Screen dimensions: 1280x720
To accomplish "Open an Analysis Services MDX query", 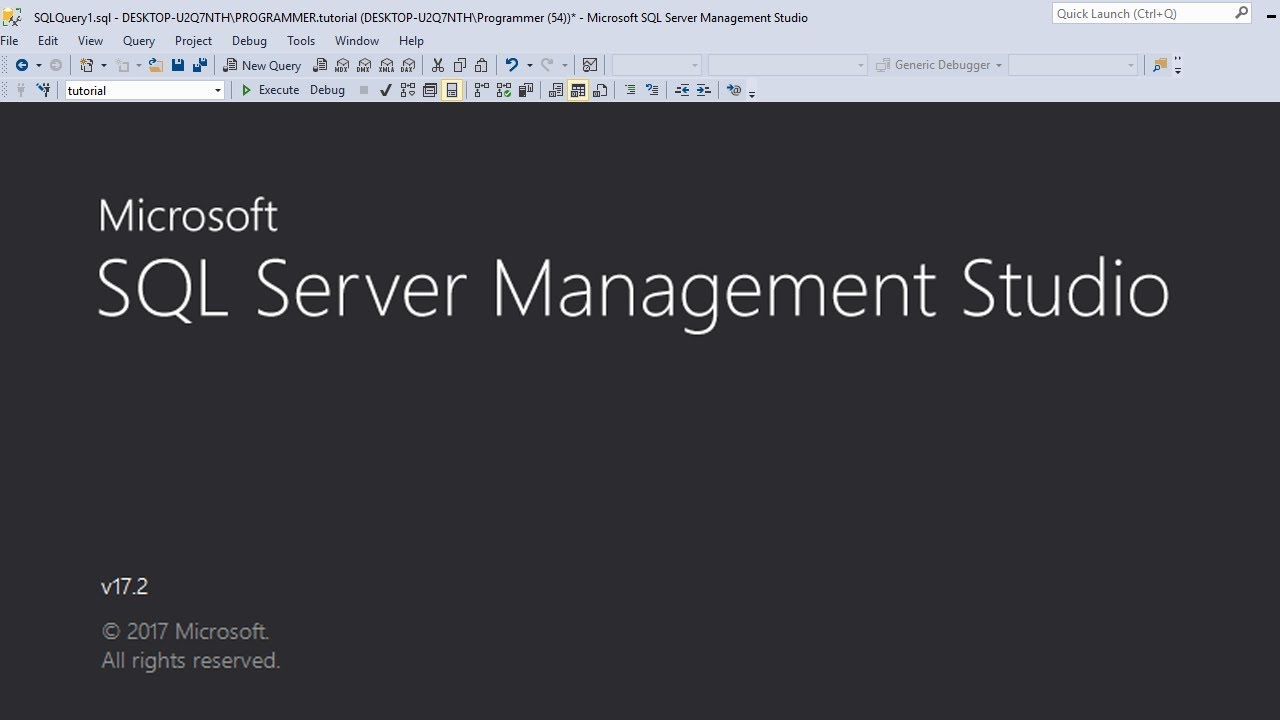I will coord(342,65).
